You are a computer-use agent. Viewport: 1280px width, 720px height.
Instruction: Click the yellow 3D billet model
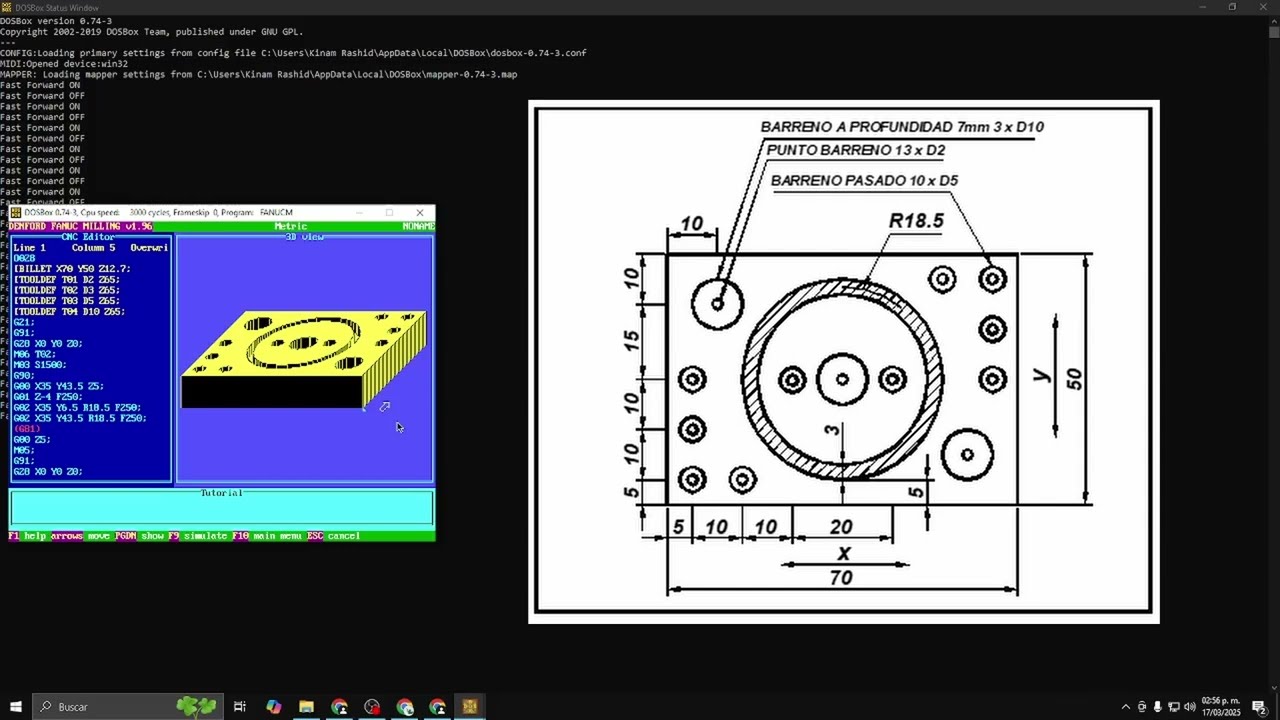tap(305, 358)
